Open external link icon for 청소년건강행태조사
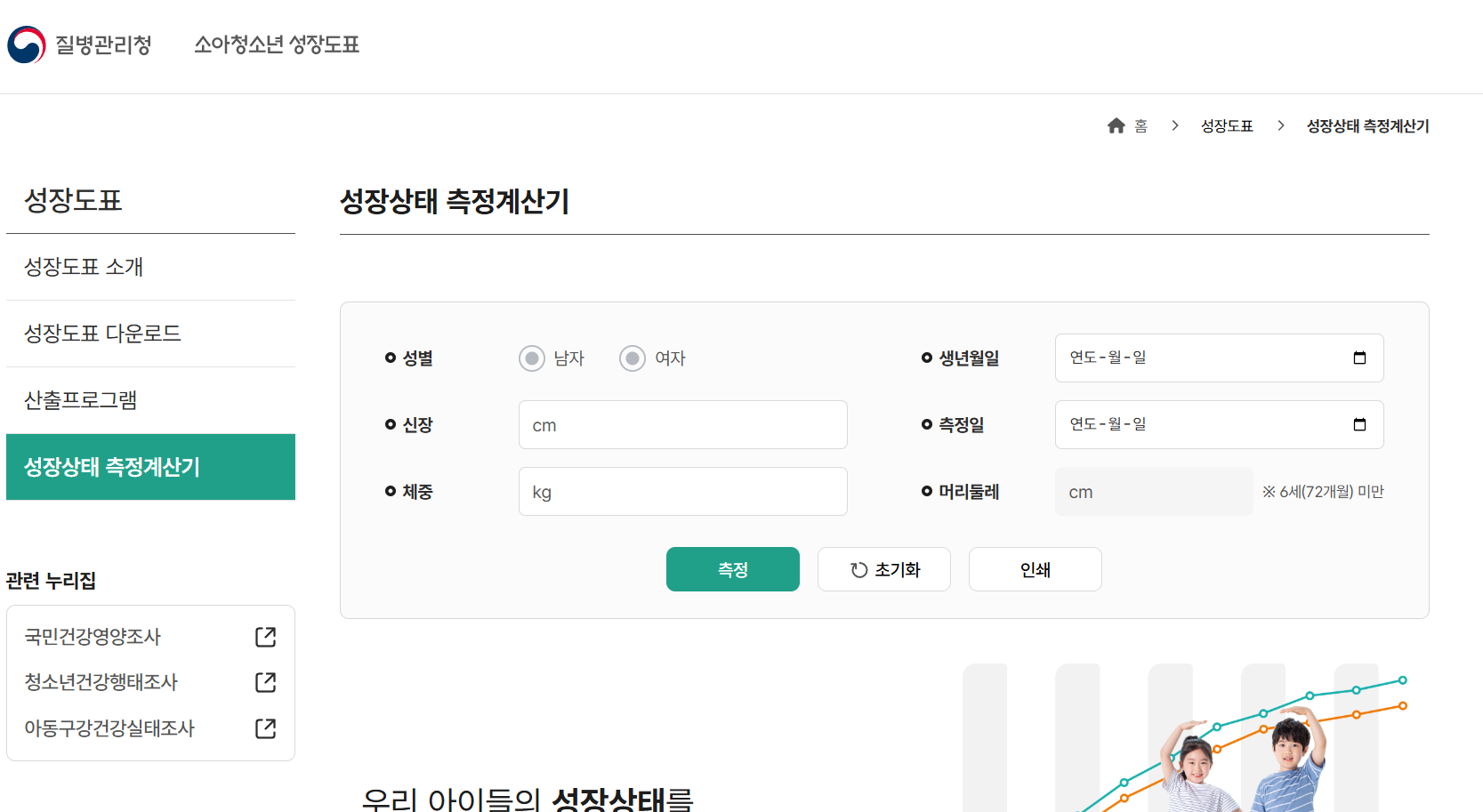 265,682
